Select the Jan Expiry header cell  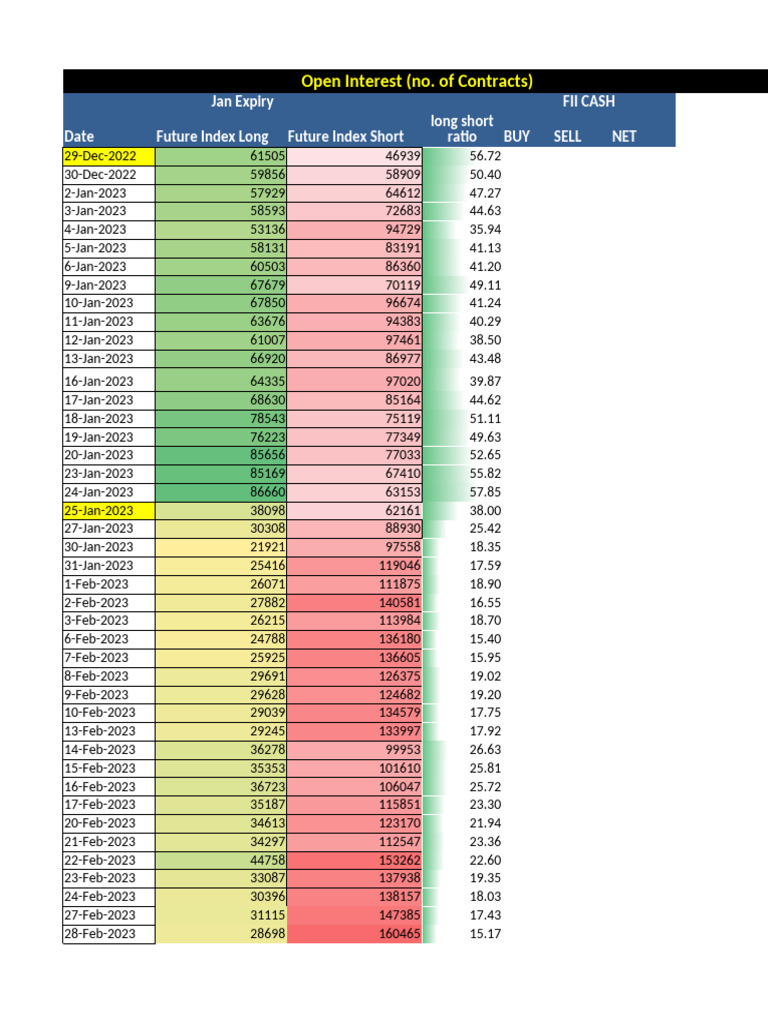coord(242,102)
